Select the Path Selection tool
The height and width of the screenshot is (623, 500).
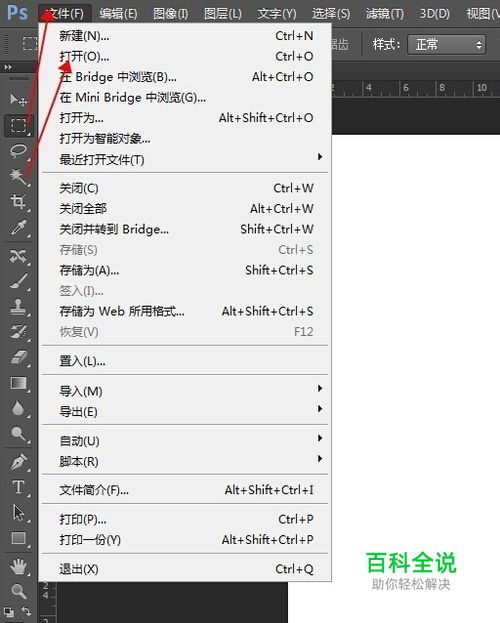[18, 513]
